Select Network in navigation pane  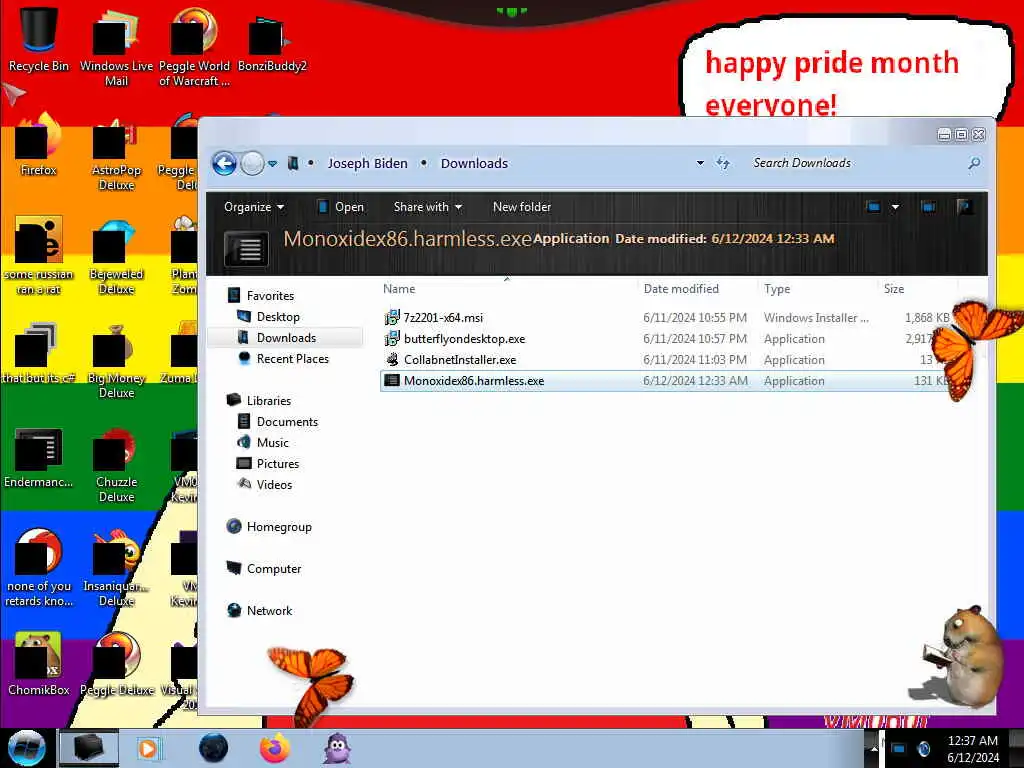(269, 611)
